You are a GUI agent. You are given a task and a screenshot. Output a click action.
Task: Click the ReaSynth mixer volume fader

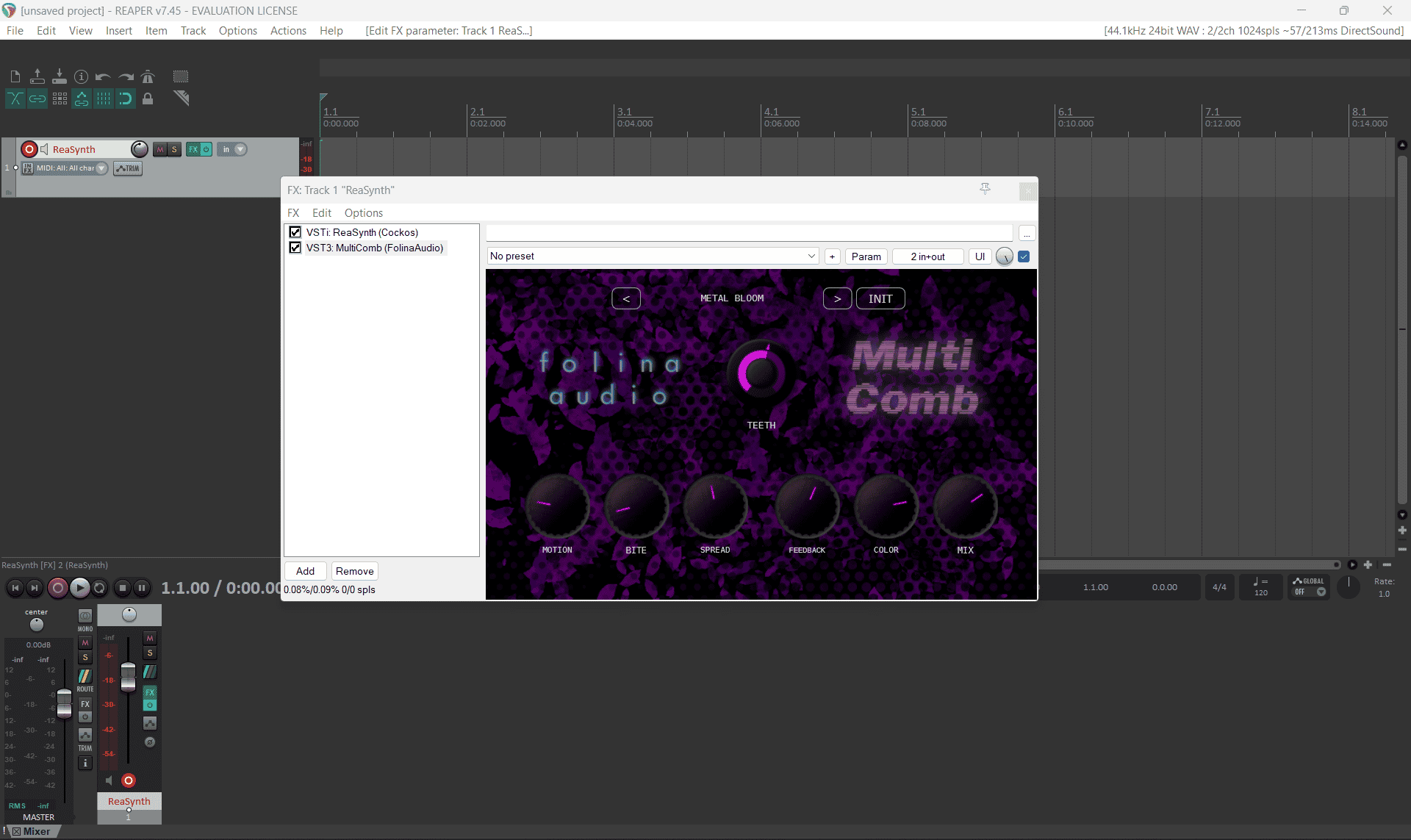pos(128,677)
